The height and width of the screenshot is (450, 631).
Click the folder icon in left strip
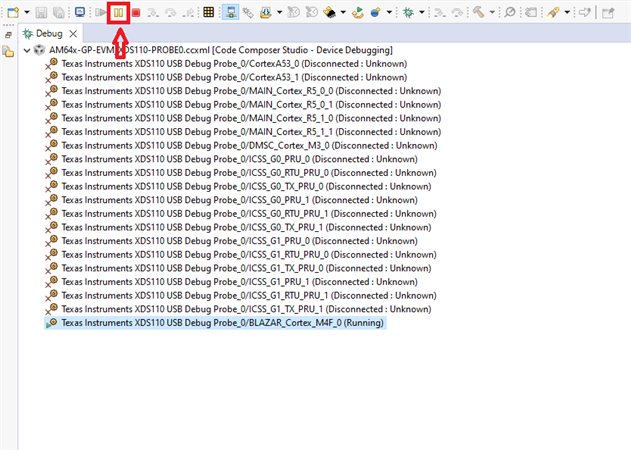pyautogui.click(x=8, y=52)
